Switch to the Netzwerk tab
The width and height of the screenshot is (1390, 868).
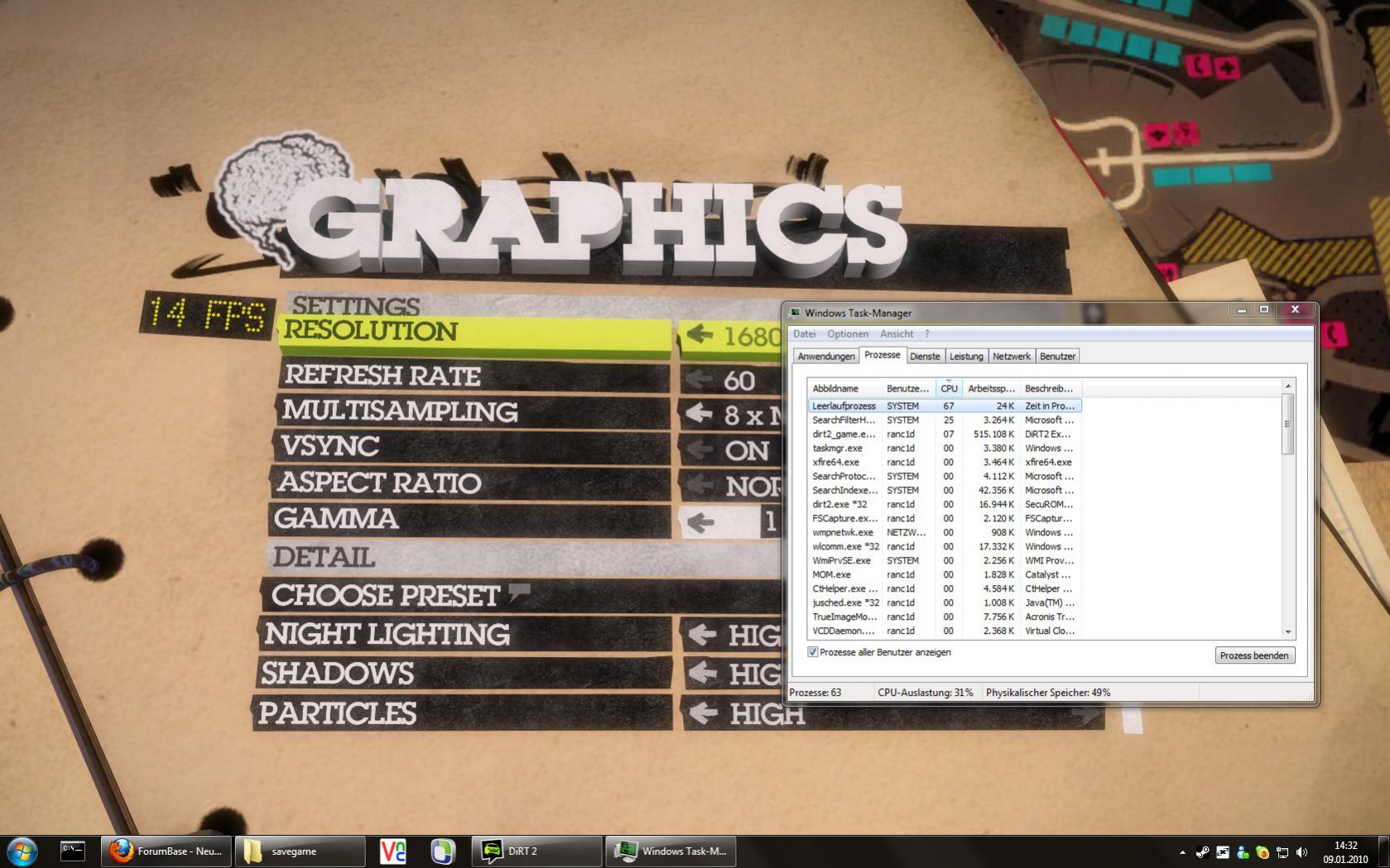(1011, 356)
